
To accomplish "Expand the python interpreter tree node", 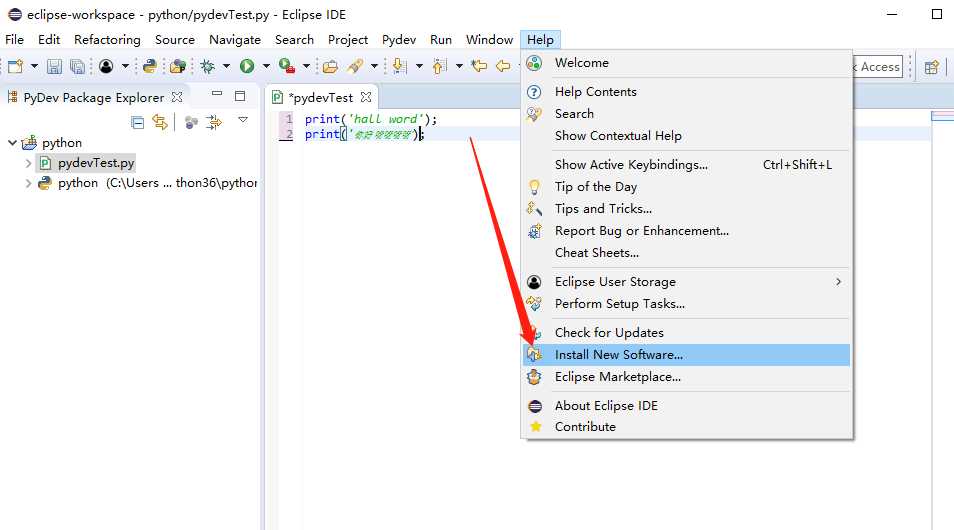I will pyautogui.click(x=28, y=183).
